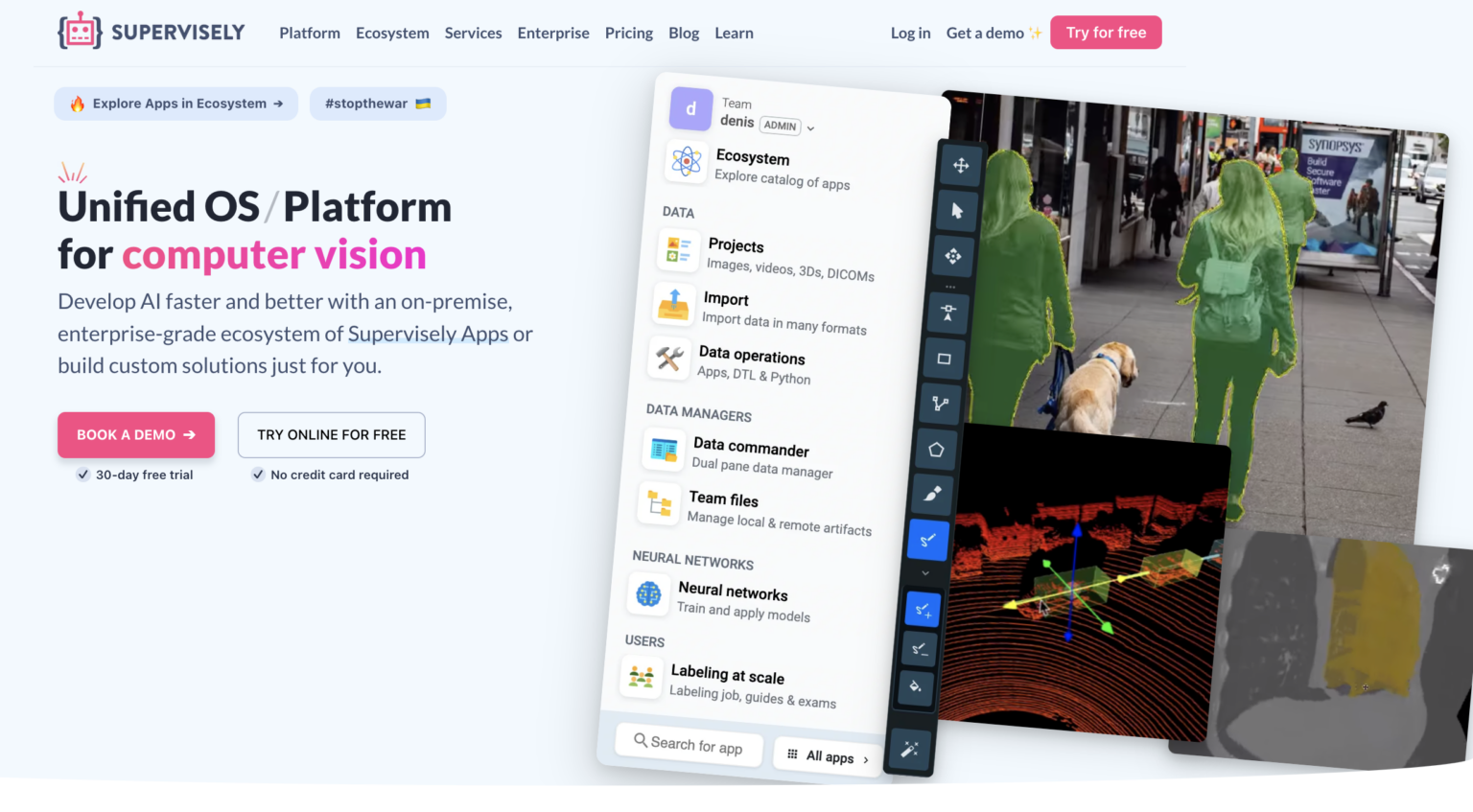Toggle the fill bucket annotation mode
Screen dimensions: 1473x812
pos(916,689)
